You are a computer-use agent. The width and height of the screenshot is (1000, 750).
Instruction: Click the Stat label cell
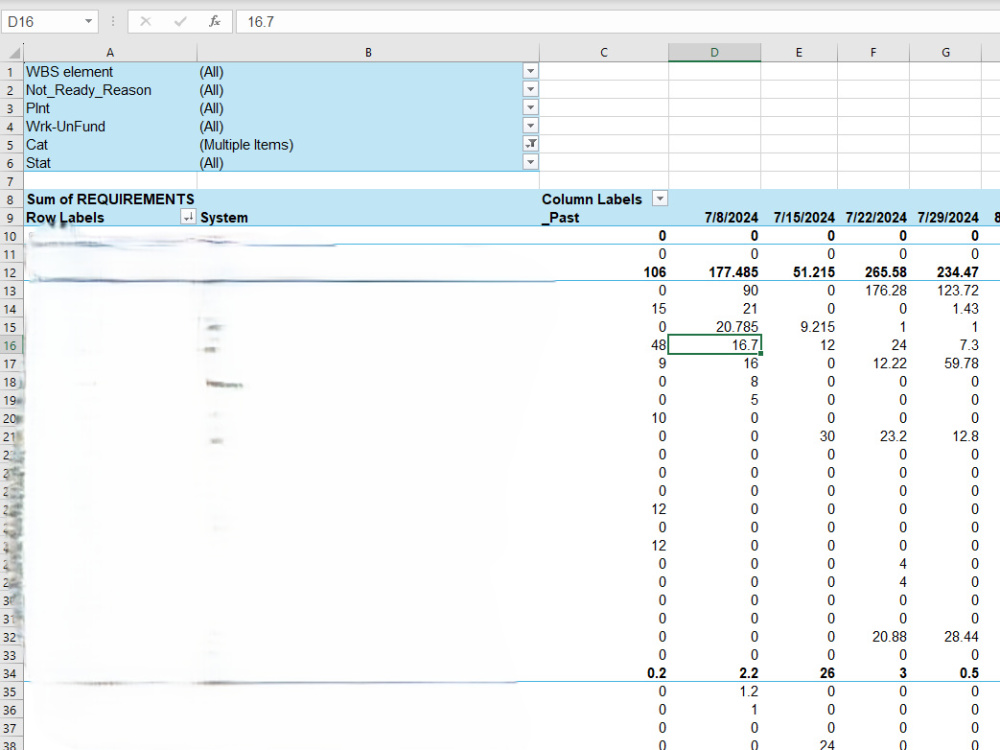[x=110, y=163]
